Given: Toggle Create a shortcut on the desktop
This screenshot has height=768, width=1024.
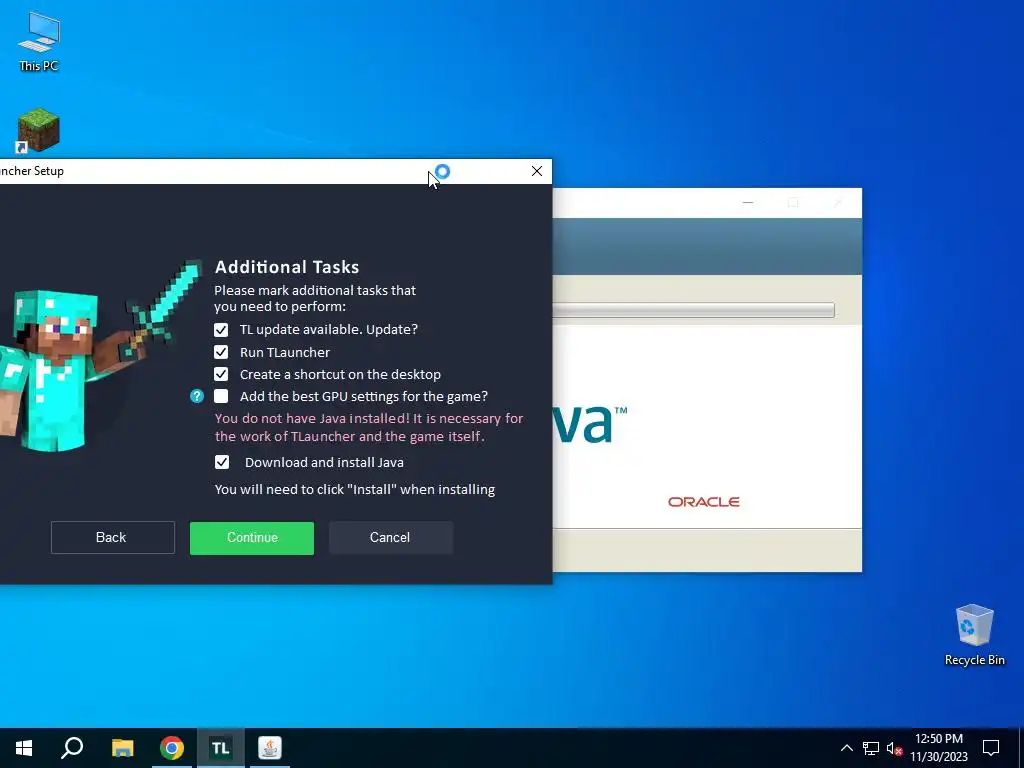Looking at the screenshot, I should (221, 374).
